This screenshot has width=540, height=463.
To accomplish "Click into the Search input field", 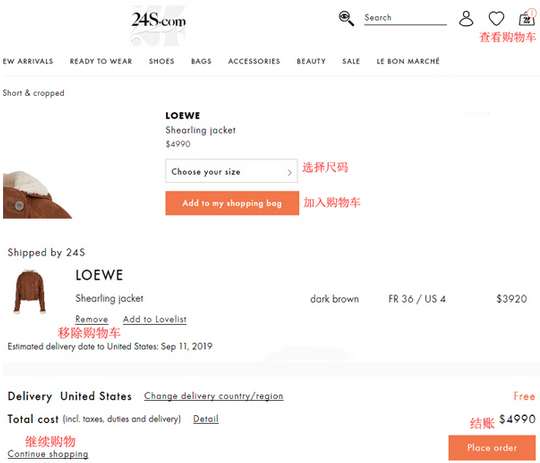I will (x=405, y=18).
